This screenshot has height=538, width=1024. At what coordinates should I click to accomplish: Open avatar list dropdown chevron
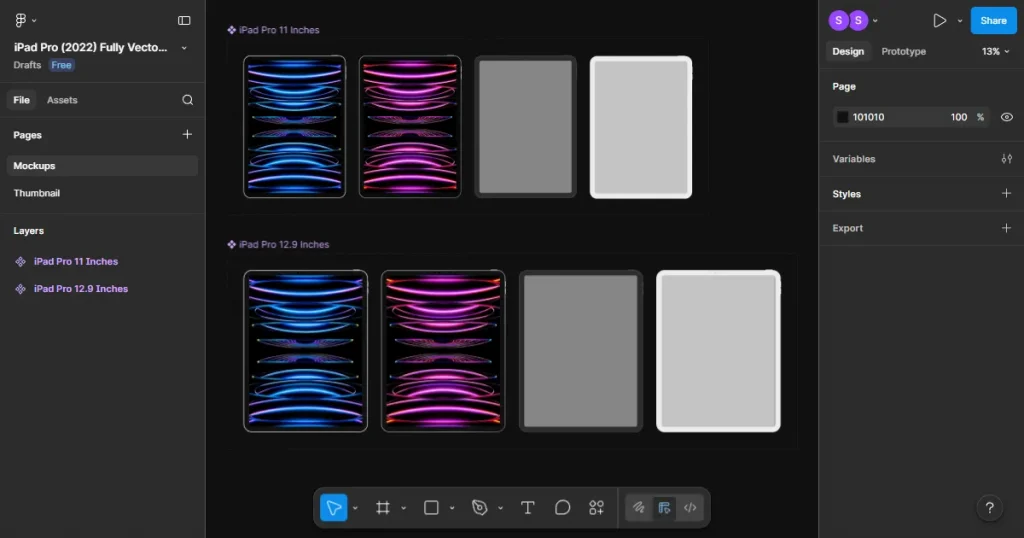point(875,21)
